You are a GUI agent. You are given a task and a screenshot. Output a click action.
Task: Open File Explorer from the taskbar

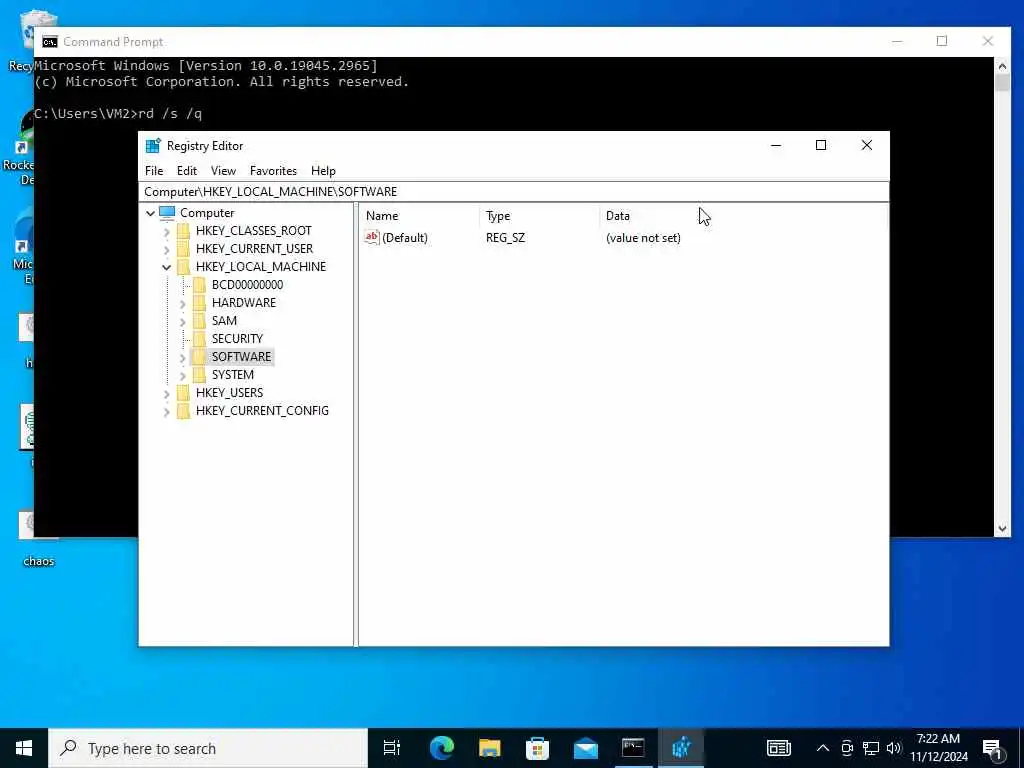490,748
